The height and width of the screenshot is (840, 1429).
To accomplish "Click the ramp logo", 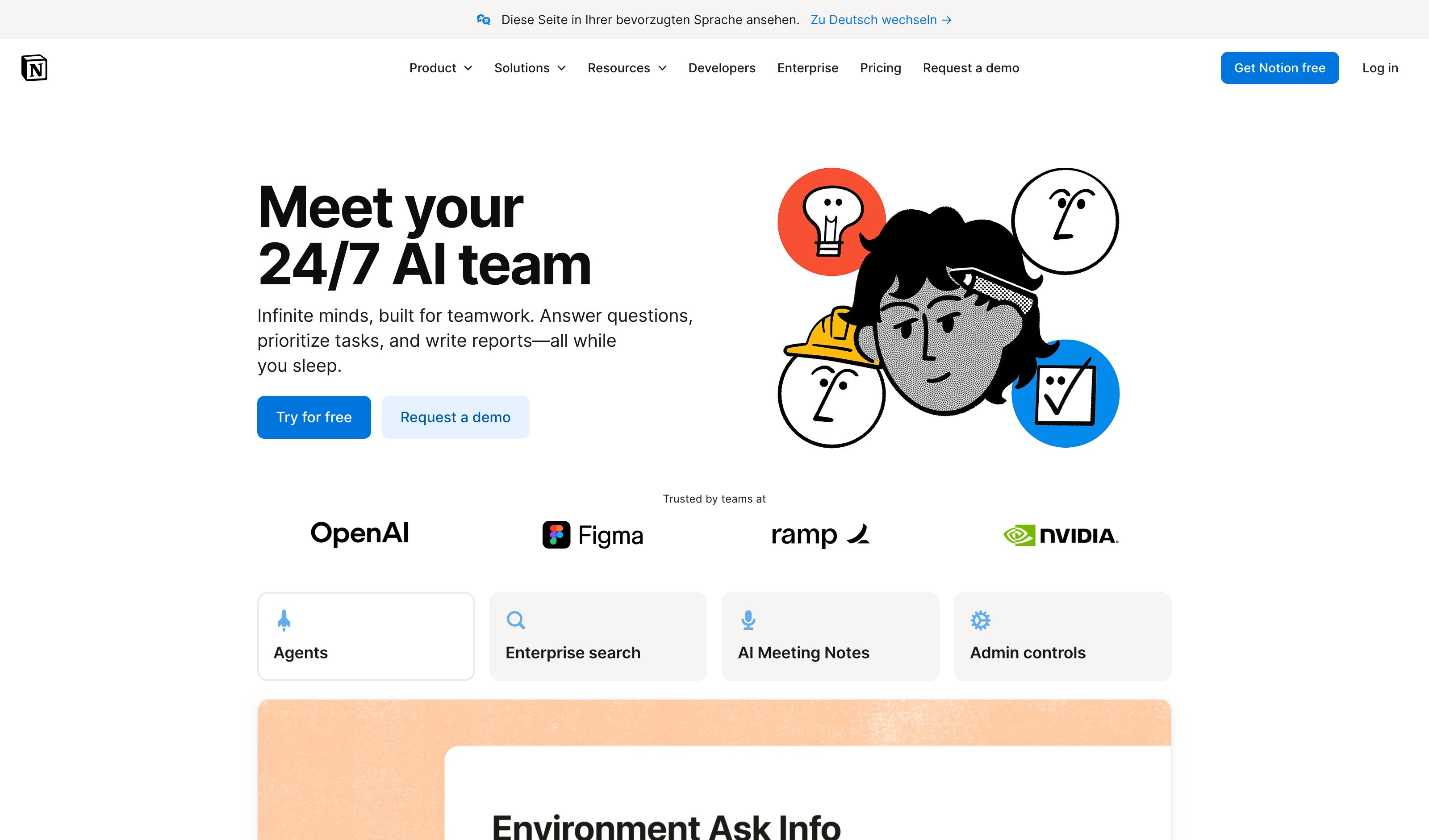I will pos(820,535).
